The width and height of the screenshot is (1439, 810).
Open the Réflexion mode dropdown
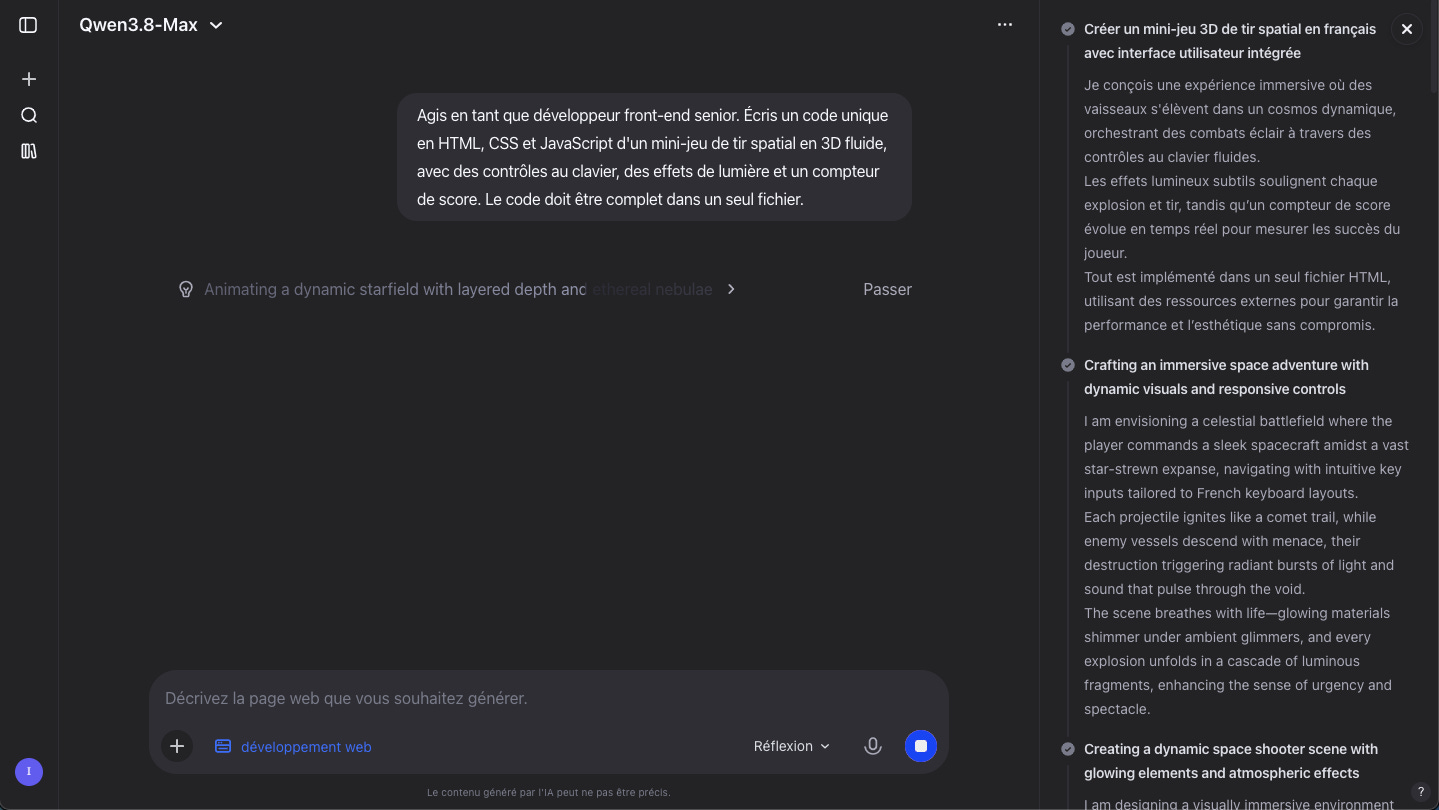[x=792, y=746]
